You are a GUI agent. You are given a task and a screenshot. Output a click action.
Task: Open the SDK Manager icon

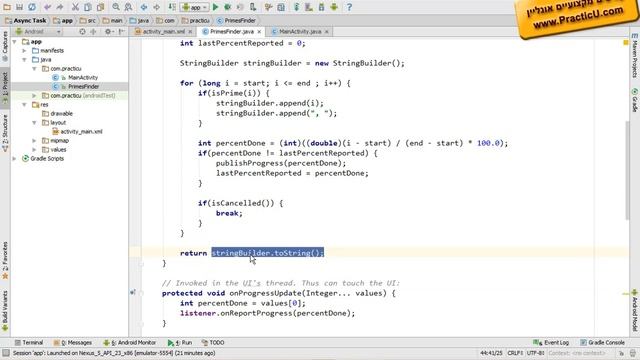click(322, 7)
